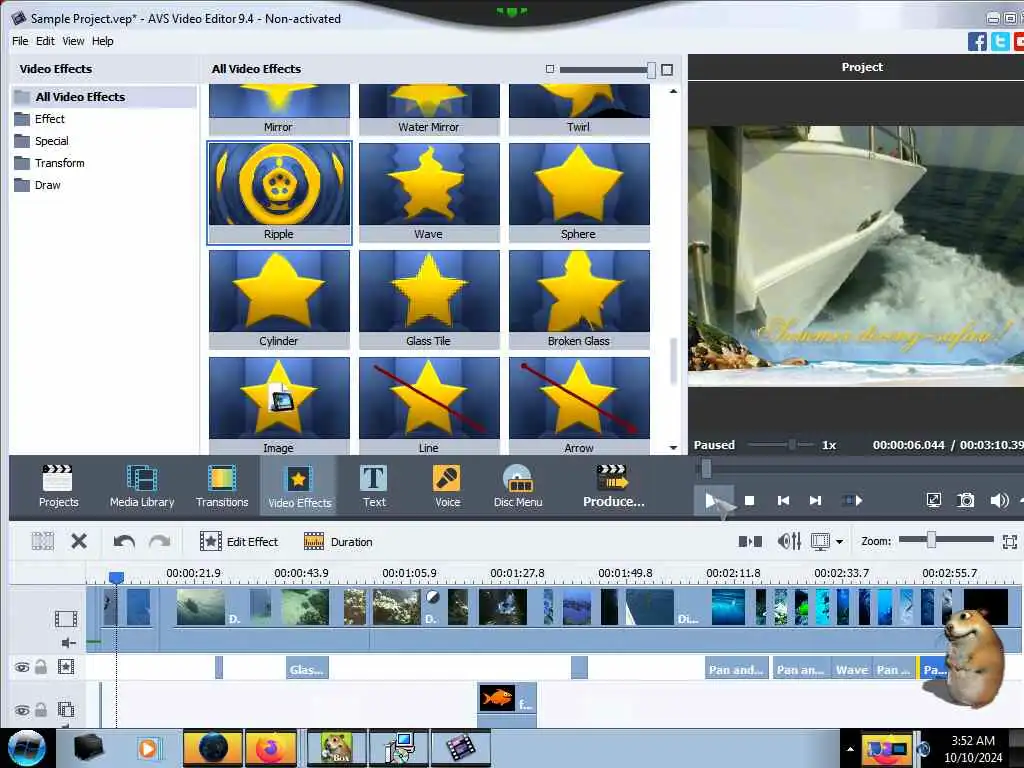Open Facebook link icon
1024x768 pixels.
[977, 42]
